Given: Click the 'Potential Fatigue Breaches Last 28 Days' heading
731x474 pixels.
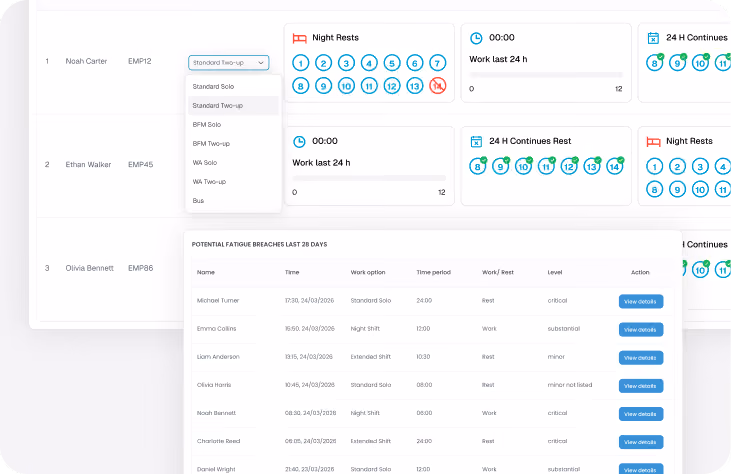Looking at the screenshot, I should (x=259, y=244).
